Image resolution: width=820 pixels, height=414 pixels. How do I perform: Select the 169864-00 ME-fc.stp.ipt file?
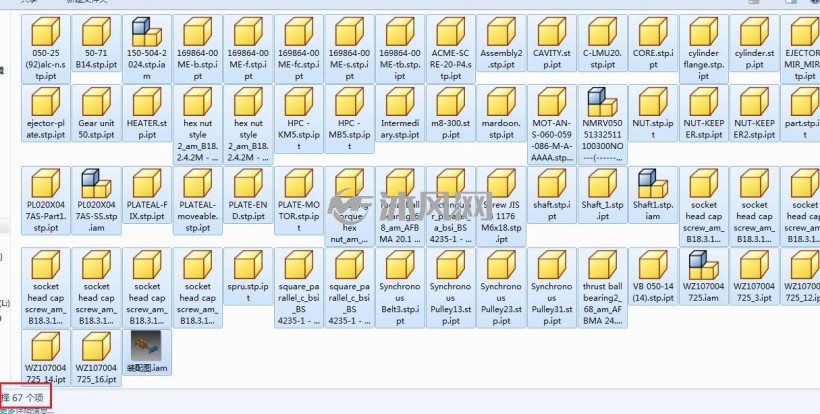[299, 49]
